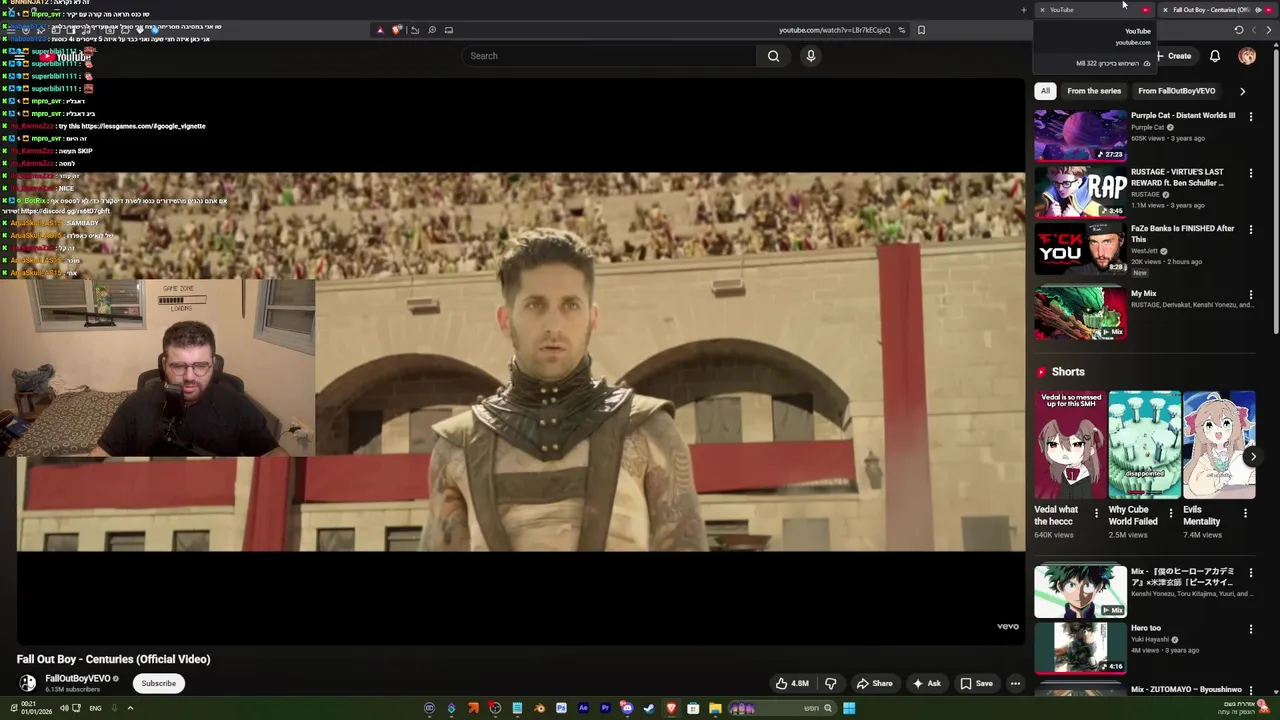
Task: Click the YouTube search magnifier button
Action: (773, 56)
